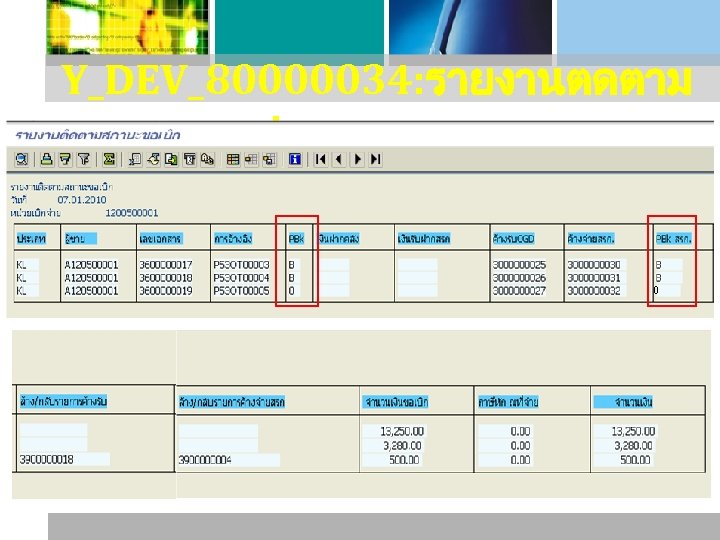The width and height of the screenshot is (720, 540).
Task: Go to previous page arrow
Action: [x=339, y=159]
